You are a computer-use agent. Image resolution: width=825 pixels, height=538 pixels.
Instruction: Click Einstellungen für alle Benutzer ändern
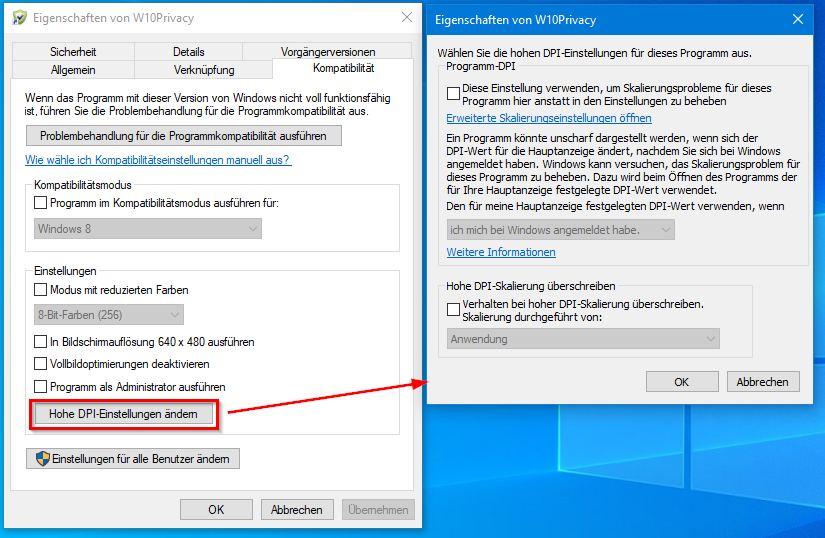pyautogui.click(x=133, y=459)
